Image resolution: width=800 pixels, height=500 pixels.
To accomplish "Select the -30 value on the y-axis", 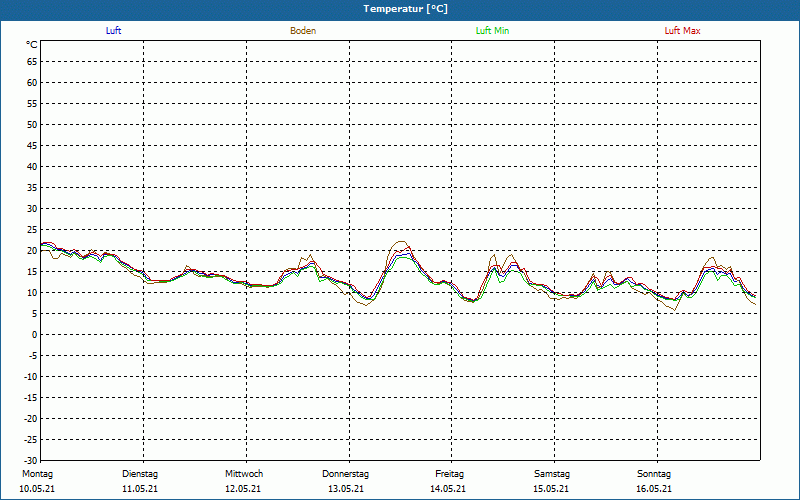I will pos(31,460).
